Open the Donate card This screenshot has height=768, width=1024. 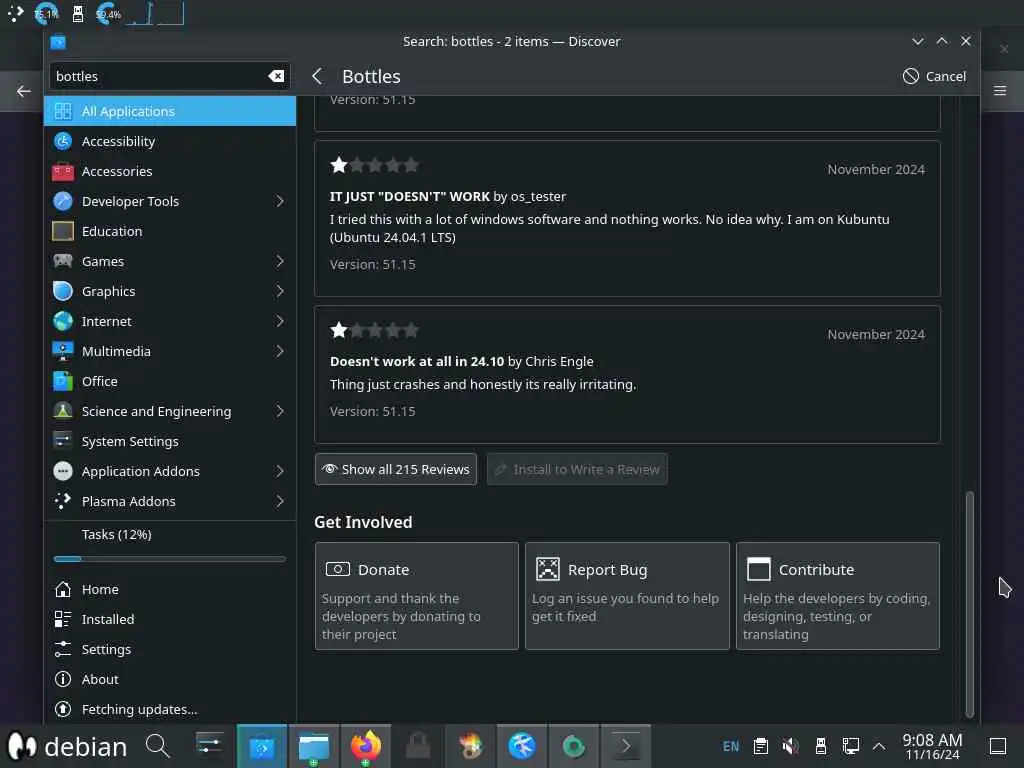417,596
